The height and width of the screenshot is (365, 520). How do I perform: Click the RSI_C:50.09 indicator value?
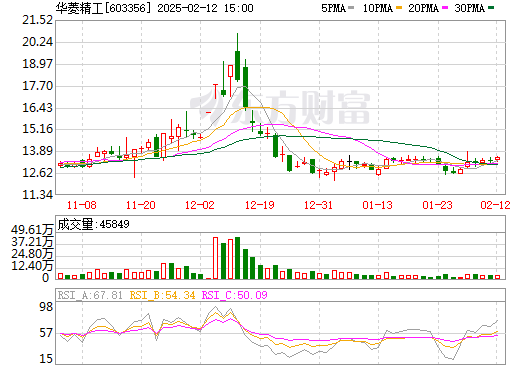click(235, 295)
